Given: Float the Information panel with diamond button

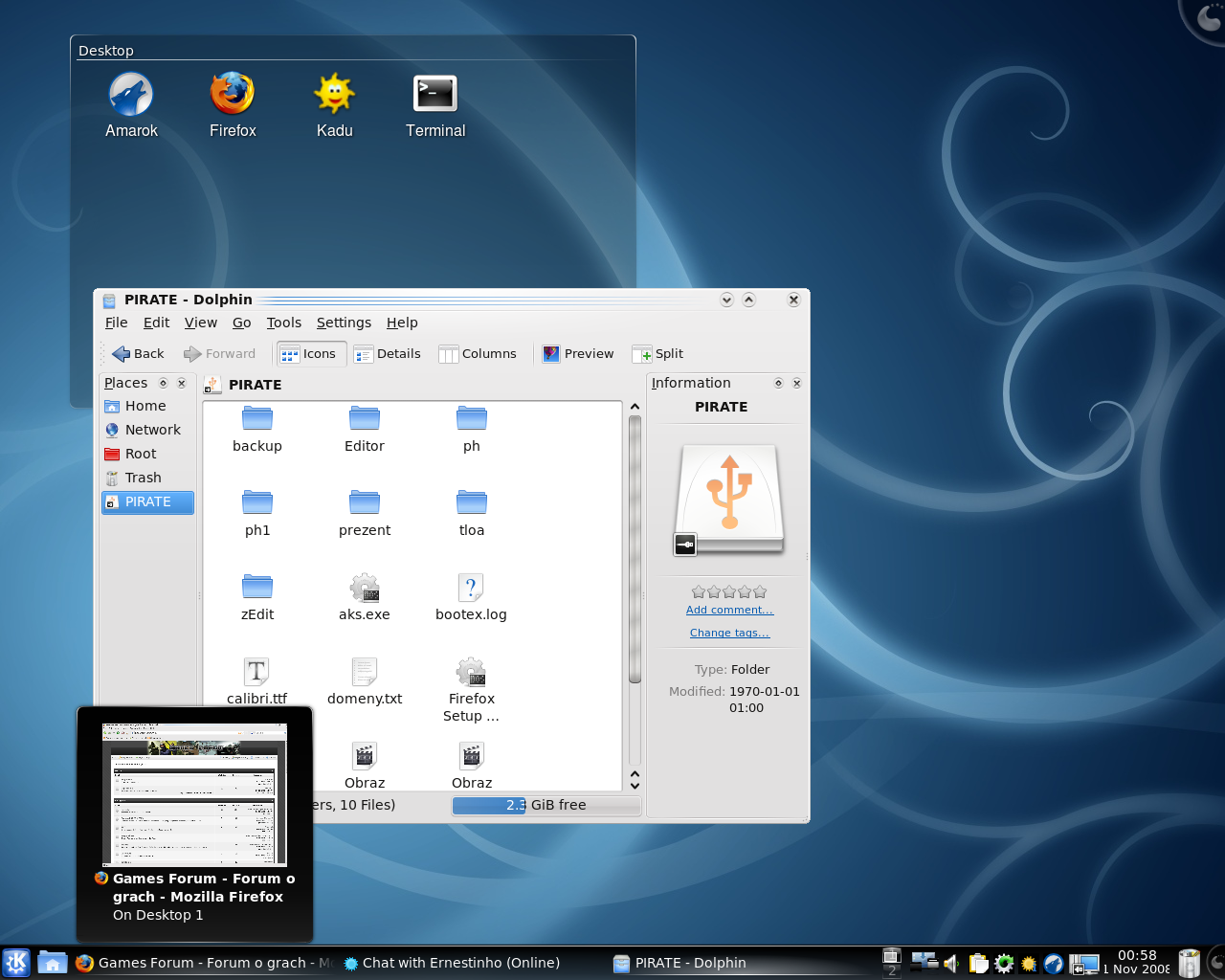Looking at the screenshot, I should [x=778, y=383].
